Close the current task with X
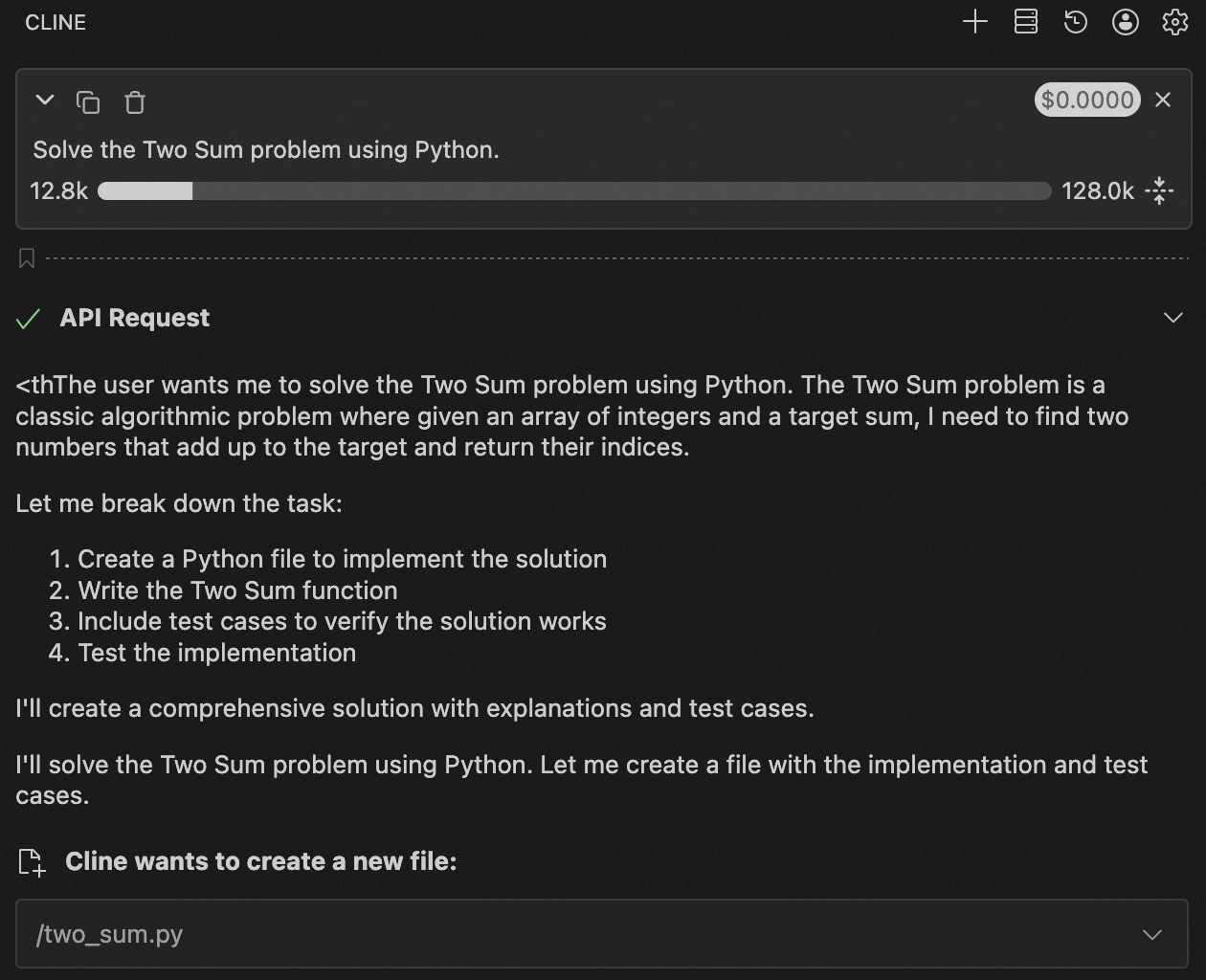The image size is (1206, 980). (x=1163, y=100)
